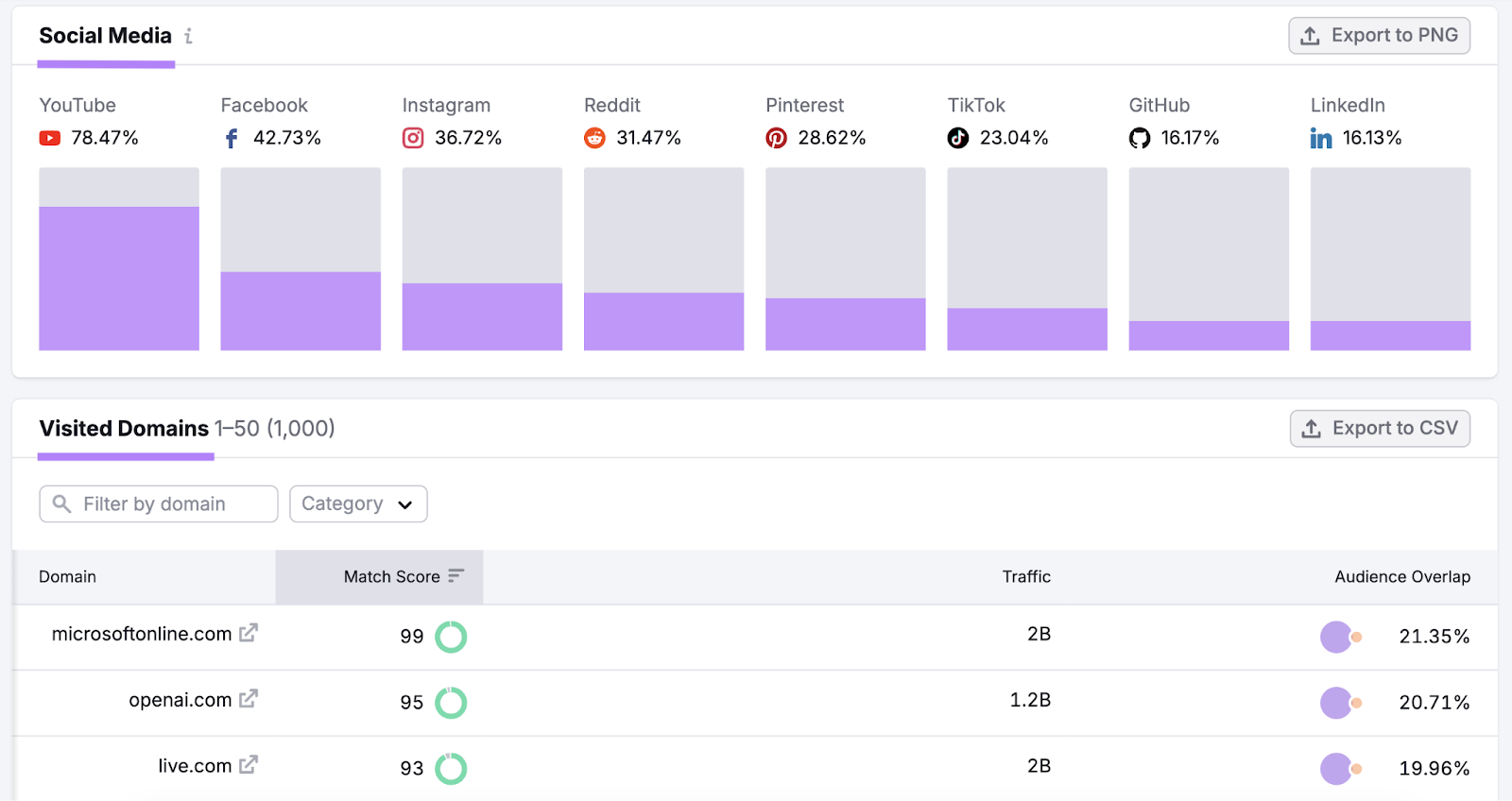This screenshot has width=1512, height=801.
Task: Click the TikTok bar in chart
Action: [1027, 330]
